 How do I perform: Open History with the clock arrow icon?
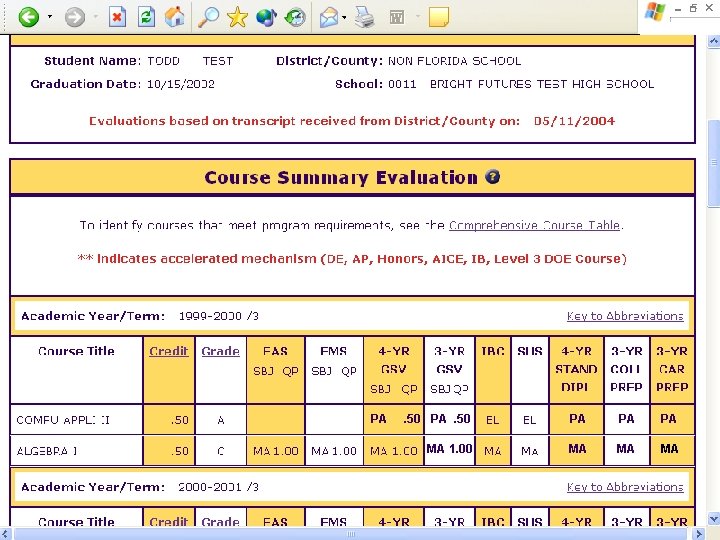pos(295,17)
